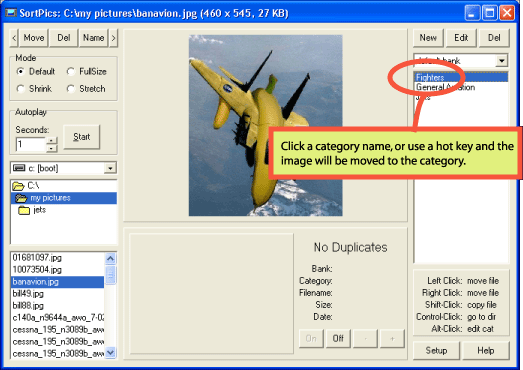The width and height of the screenshot is (523, 370).
Task: Select the C:\ folder in tree
Action: point(63,186)
